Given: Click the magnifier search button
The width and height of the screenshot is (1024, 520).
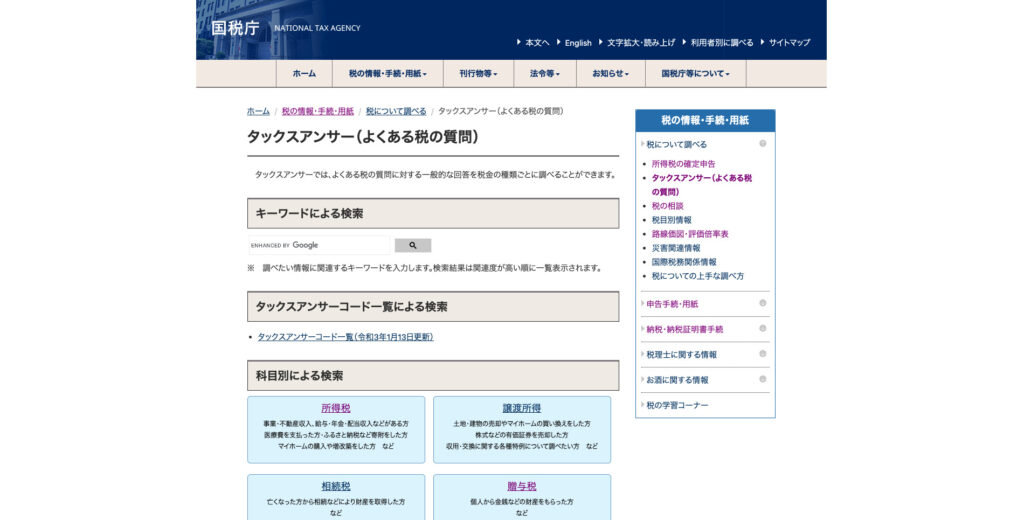Looking at the screenshot, I should (412, 245).
